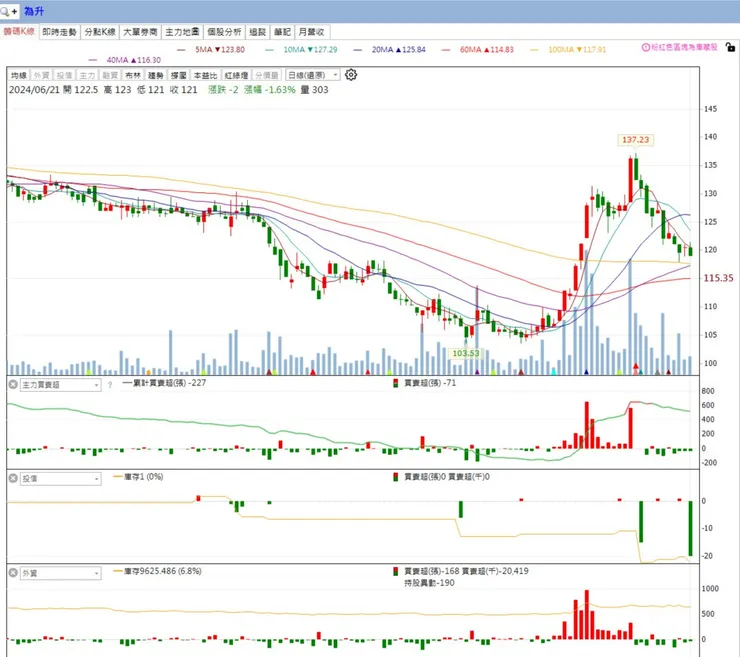Click the 5MA legend line

pos(211,50)
